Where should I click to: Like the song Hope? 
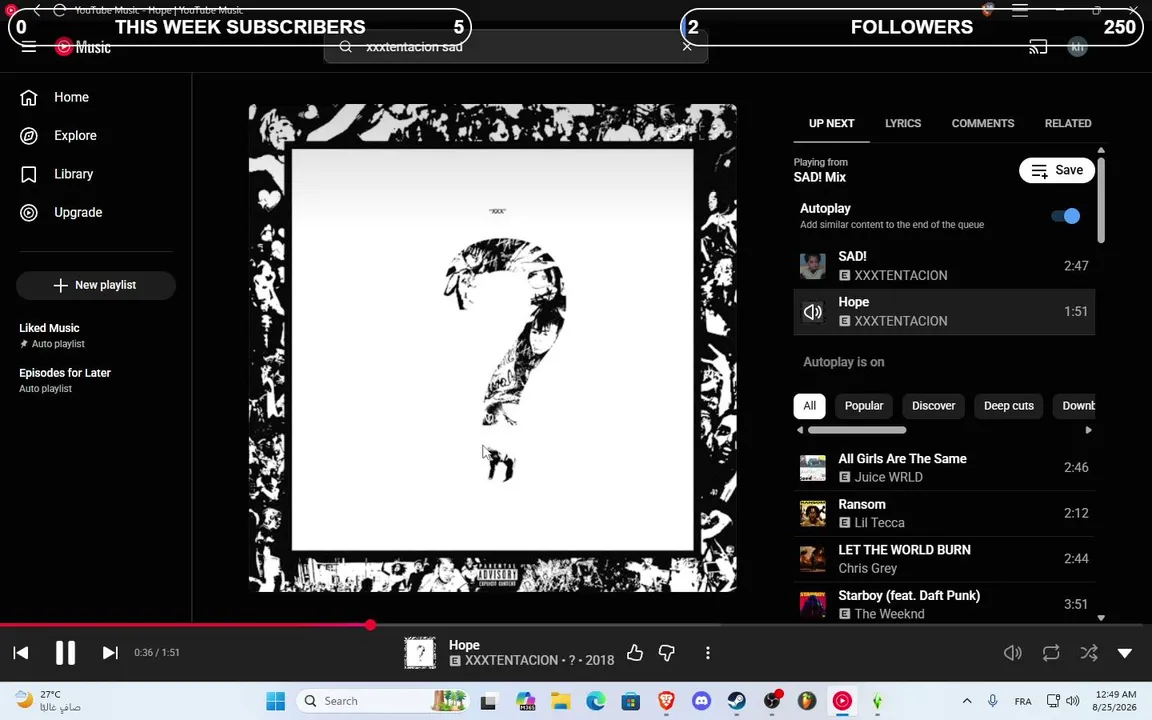[635, 652]
